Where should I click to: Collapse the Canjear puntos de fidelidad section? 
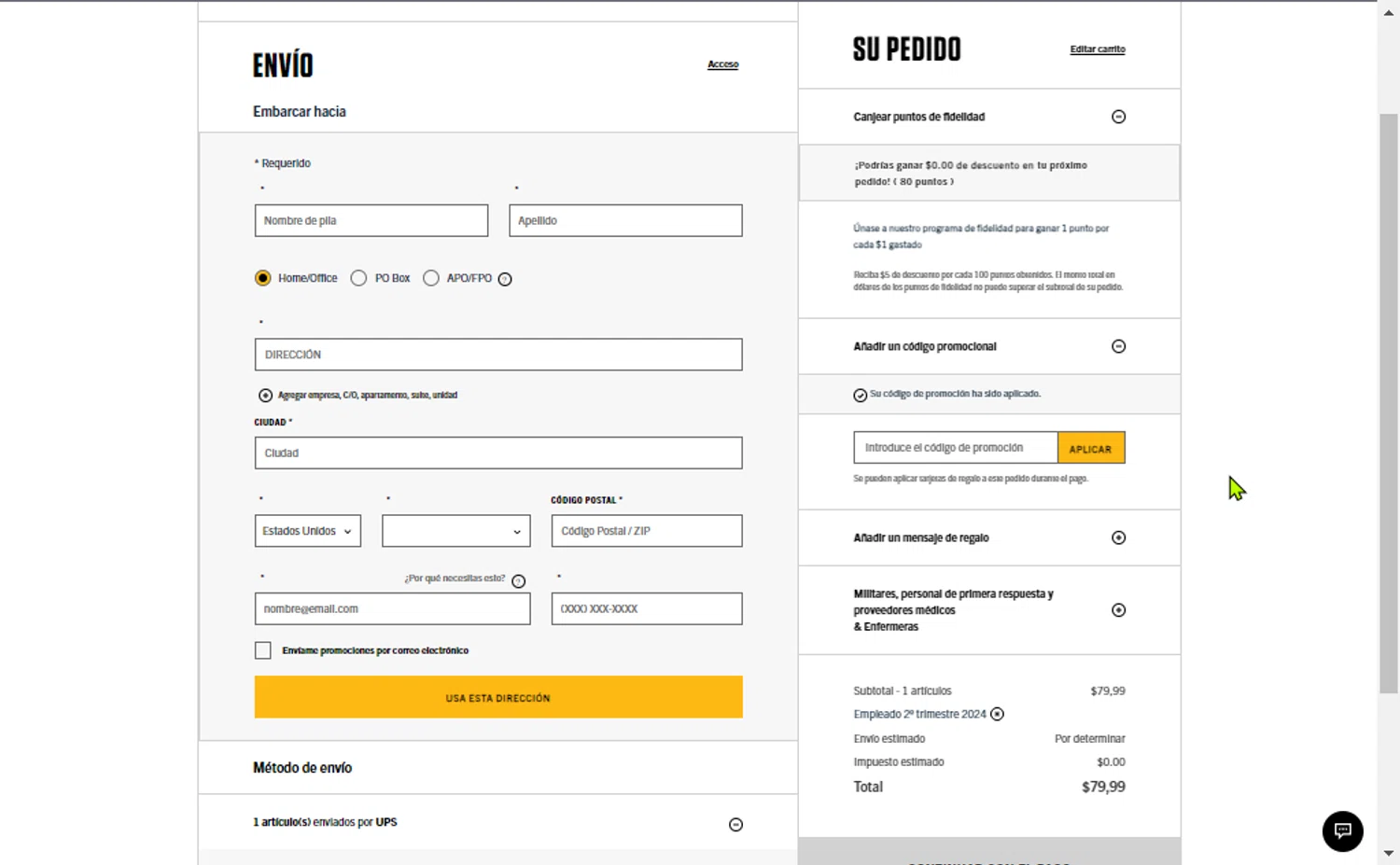click(1118, 117)
